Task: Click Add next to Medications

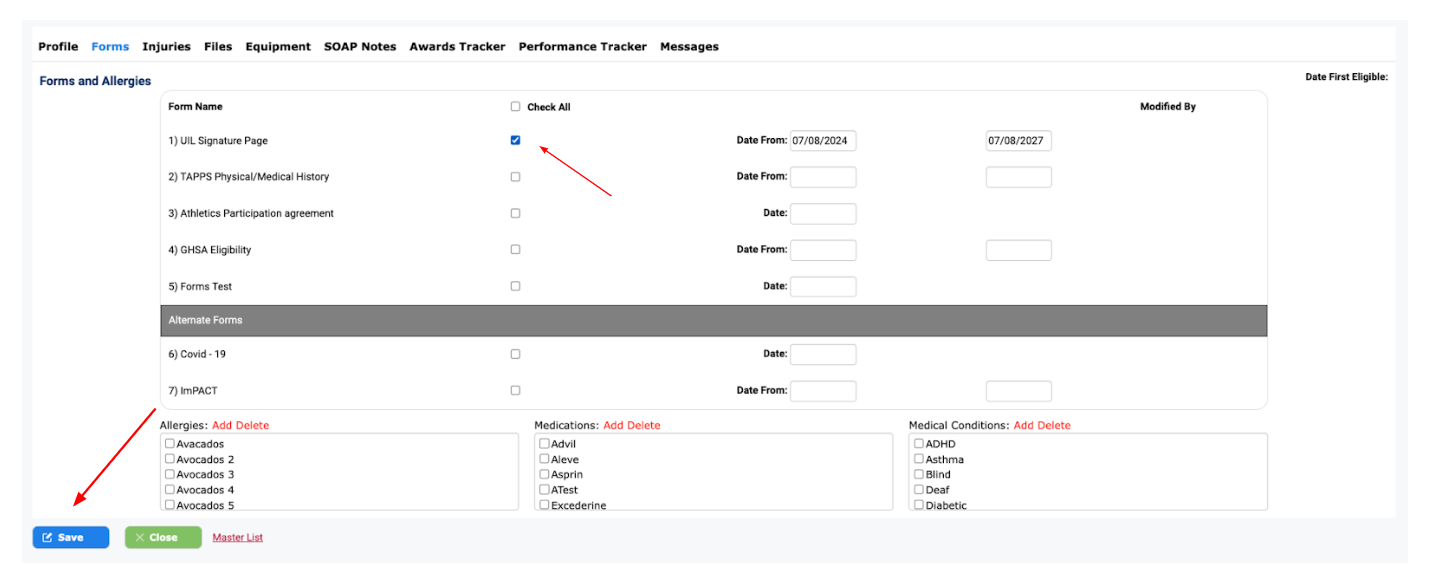Action: [x=614, y=426]
